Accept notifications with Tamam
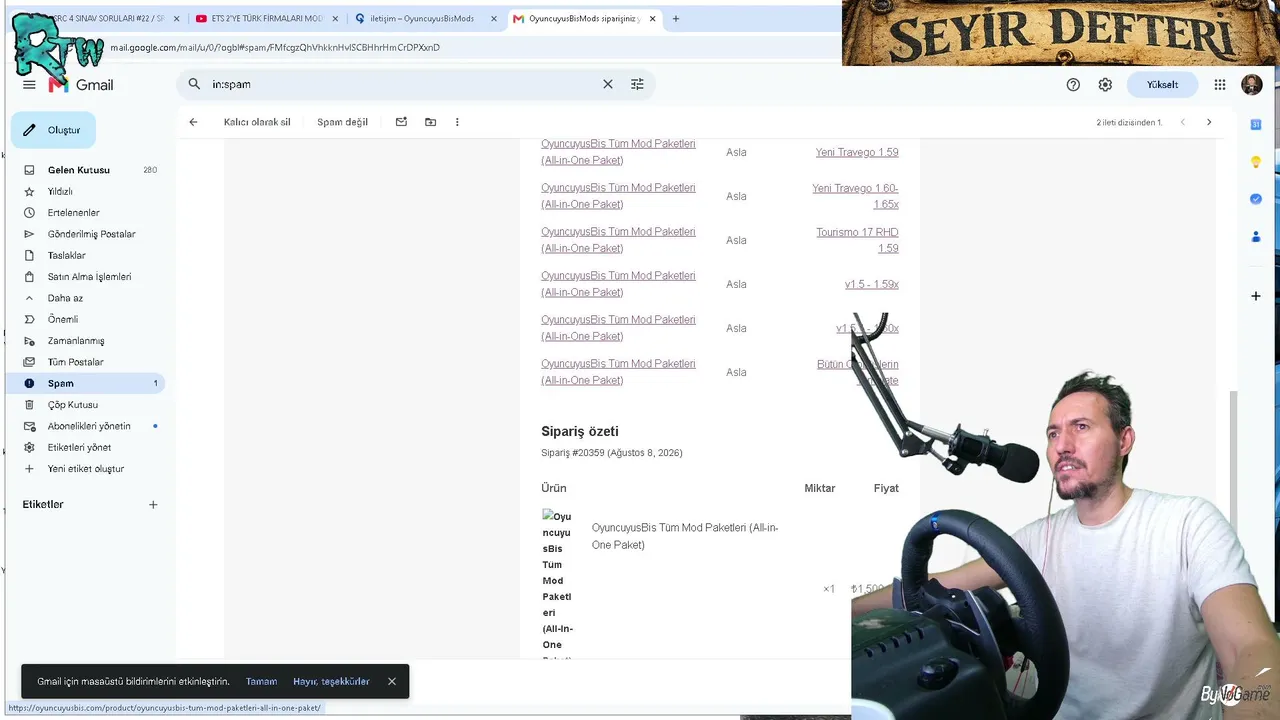Screen dimensions: 1280x720 point(261,682)
